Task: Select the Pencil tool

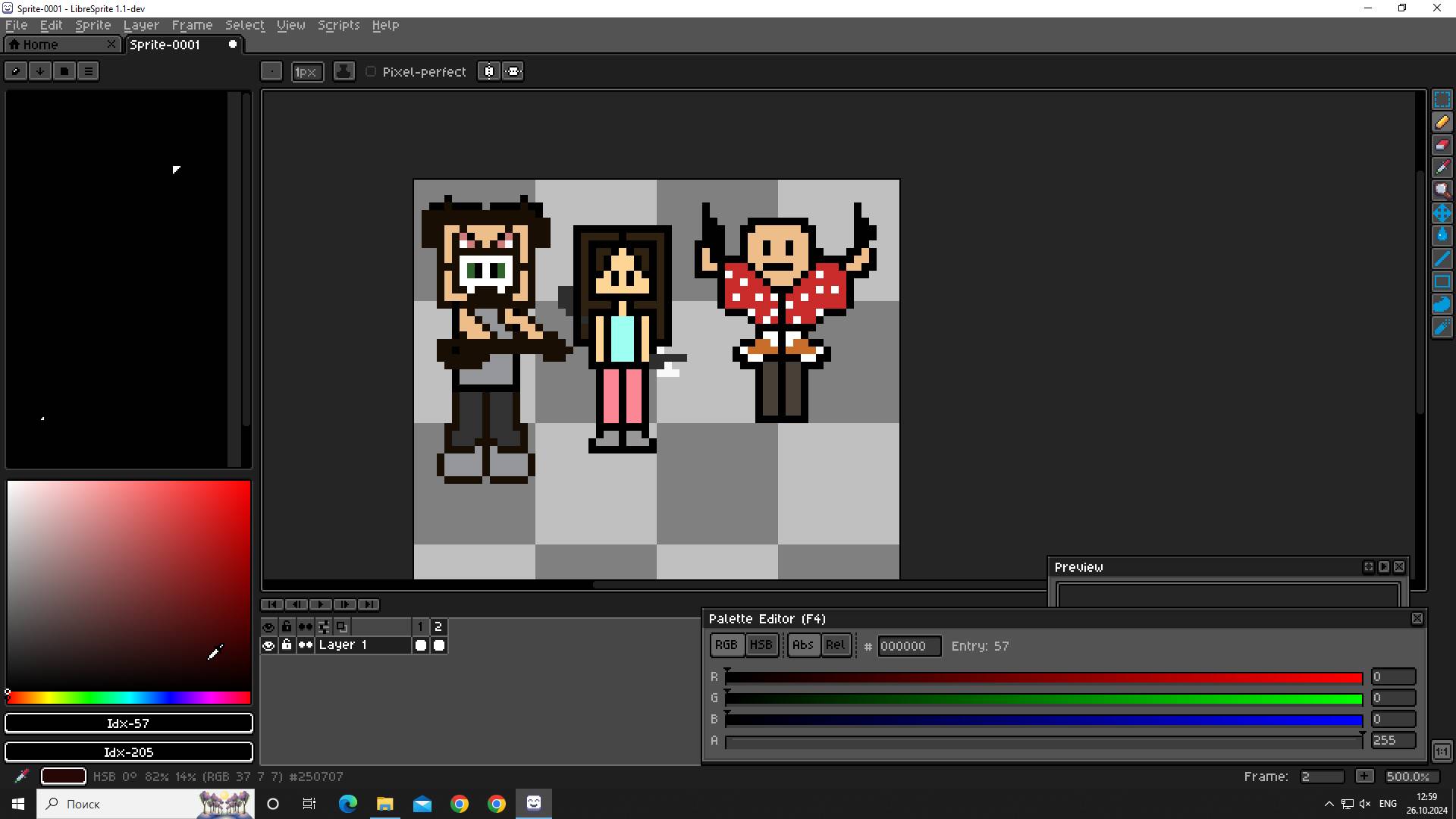Action: 1442,122
